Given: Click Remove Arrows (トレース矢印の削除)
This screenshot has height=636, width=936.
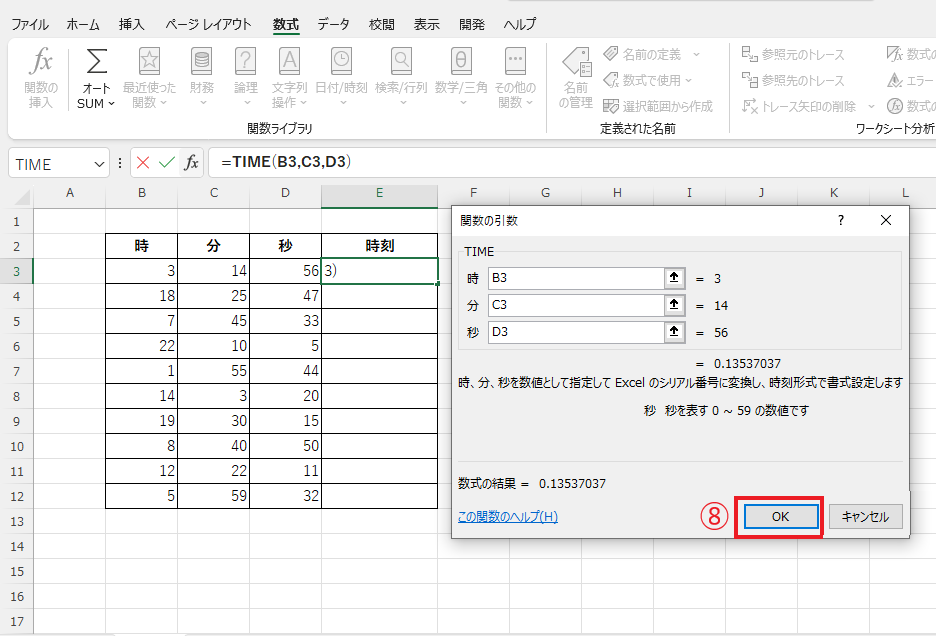Looking at the screenshot, I should (799, 106).
